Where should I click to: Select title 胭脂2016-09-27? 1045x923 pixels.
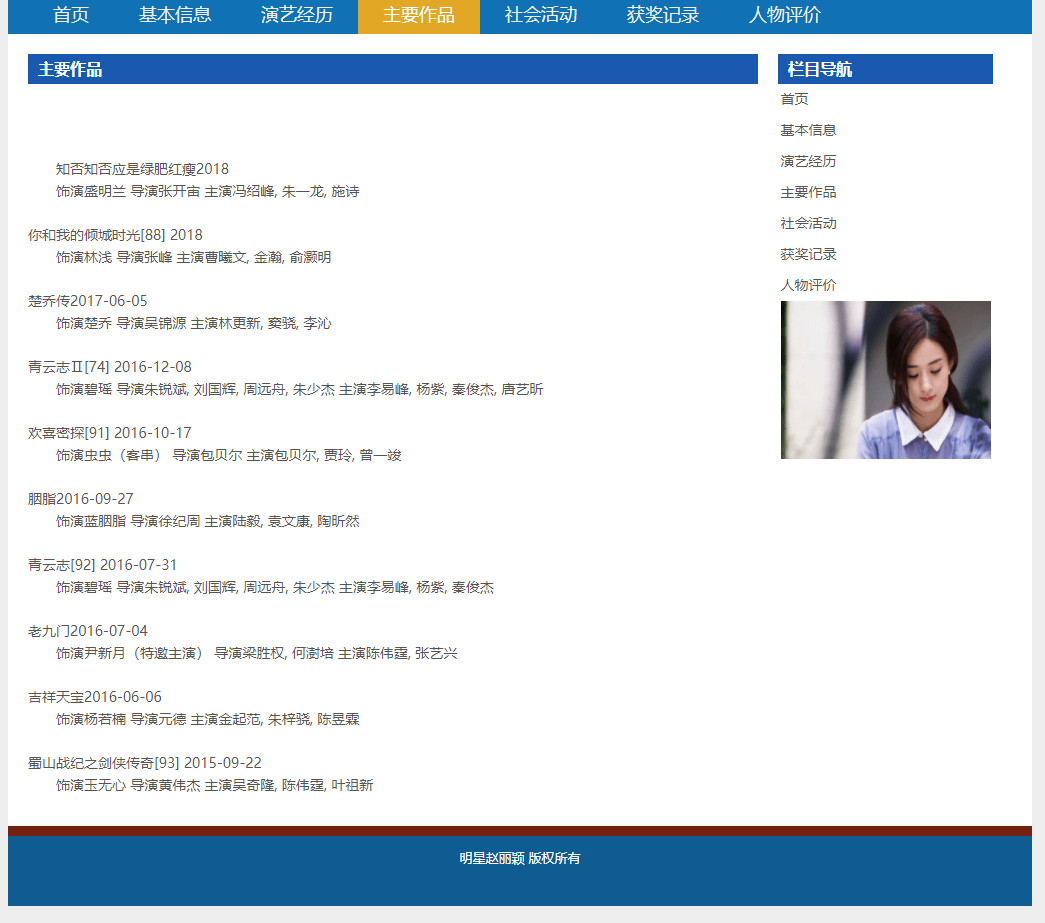[81, 499]
